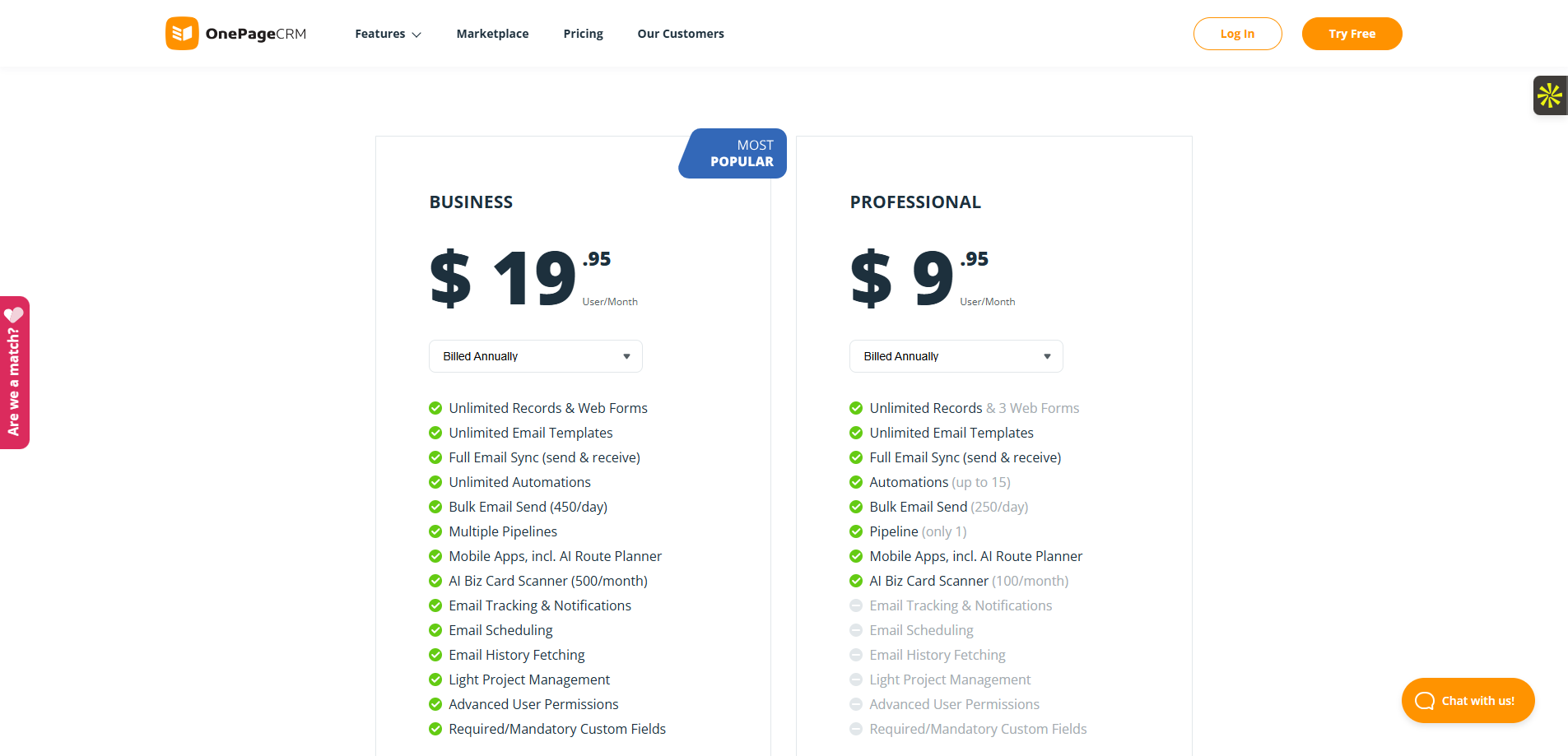Click the Most Popular badge
This screenshot has width=1568, height=756.
click(x=734, y=154)
